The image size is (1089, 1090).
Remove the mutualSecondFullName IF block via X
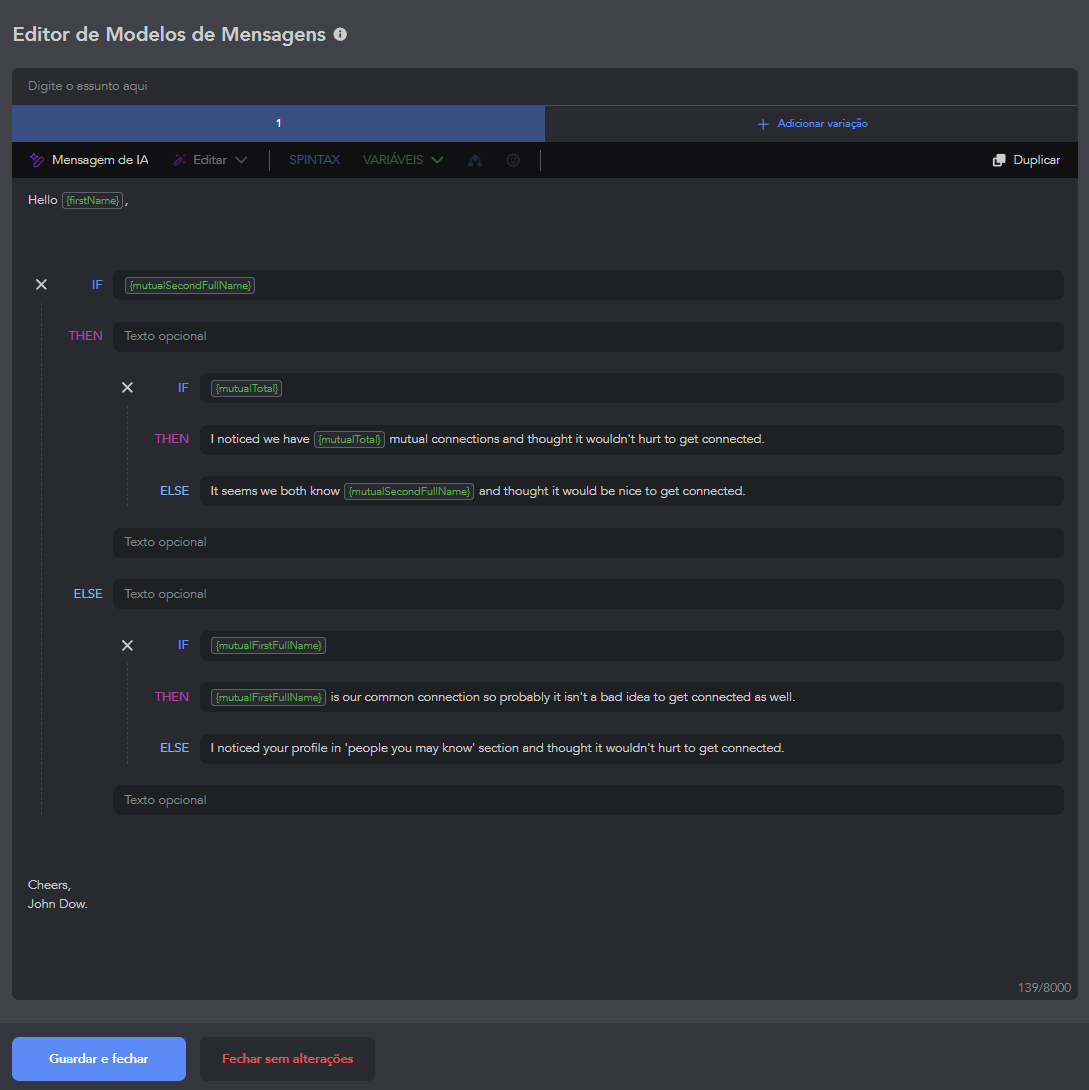41,284
